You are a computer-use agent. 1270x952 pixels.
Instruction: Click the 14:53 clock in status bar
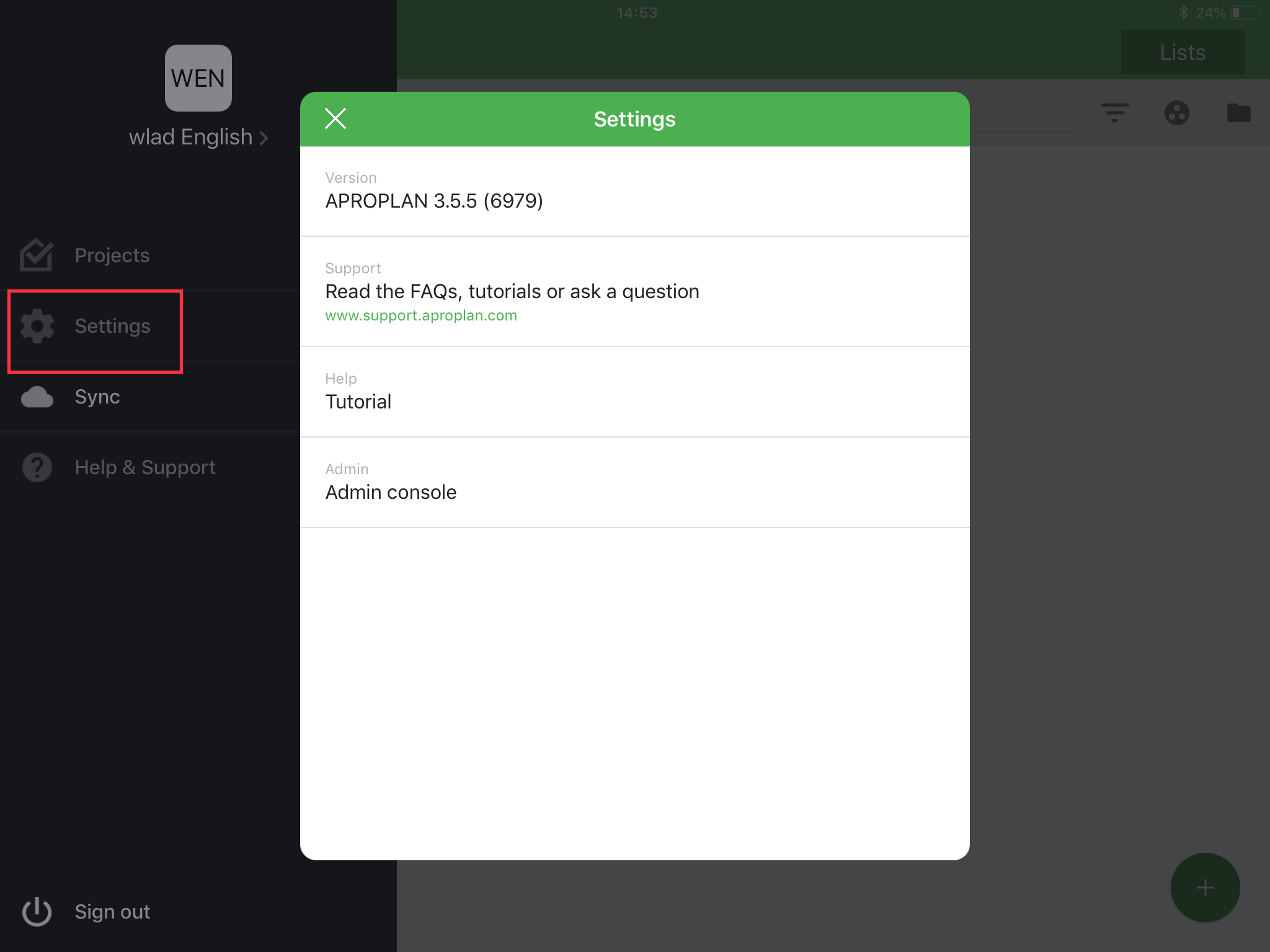637,12
